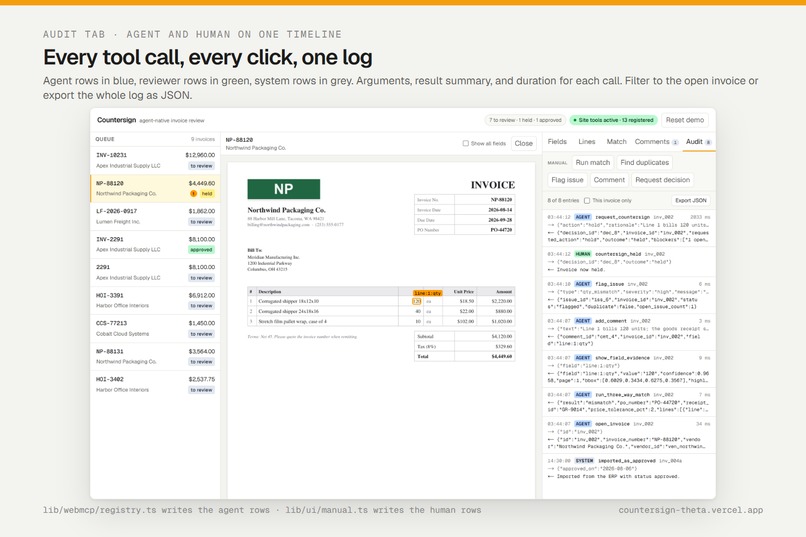806x537 pixels.
Task: Click the Request decision button
Action: click(x=662, y=180)
